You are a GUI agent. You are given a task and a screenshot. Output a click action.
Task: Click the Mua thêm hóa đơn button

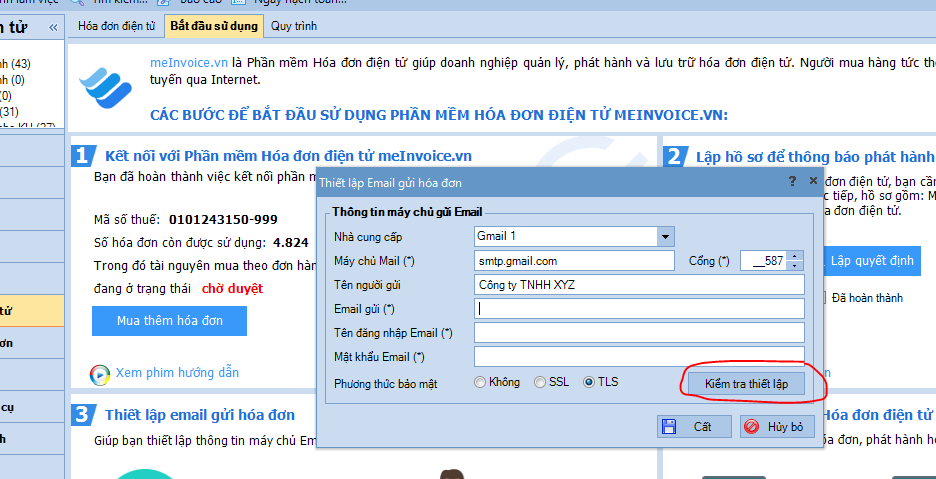pos(169,321)
